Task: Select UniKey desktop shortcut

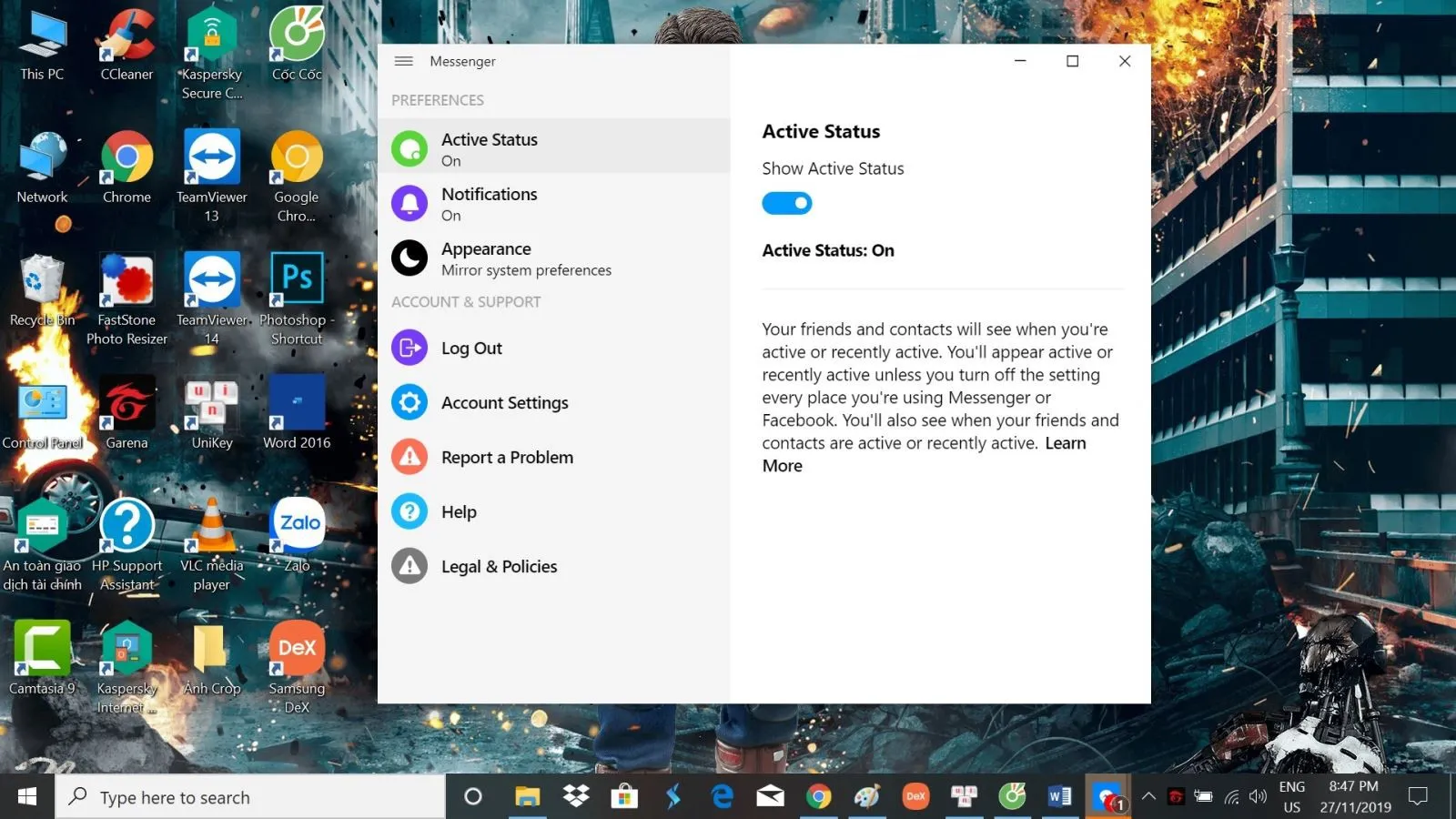Action: [212, 414]
